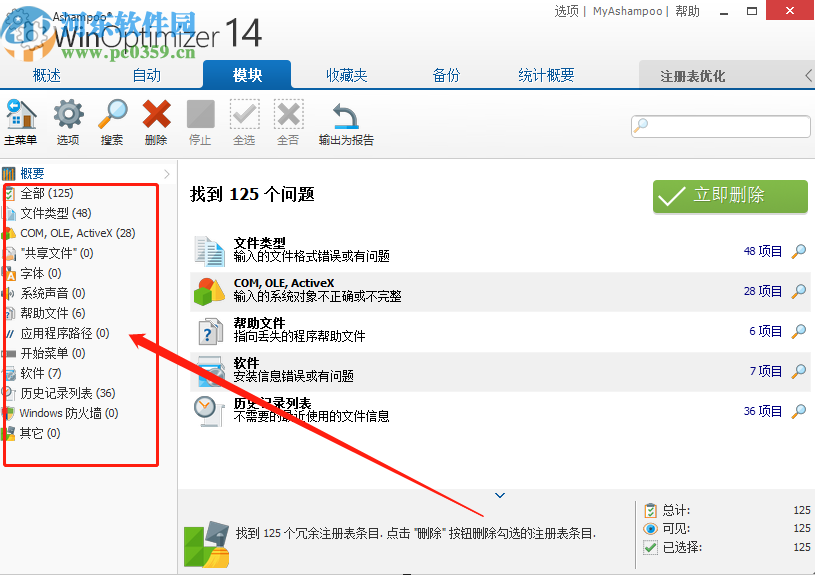The height and width of the screenshot is (575, 815).
Task: Select Windows 防火墙 (0) in sidebar
Action: pos(69,413)
